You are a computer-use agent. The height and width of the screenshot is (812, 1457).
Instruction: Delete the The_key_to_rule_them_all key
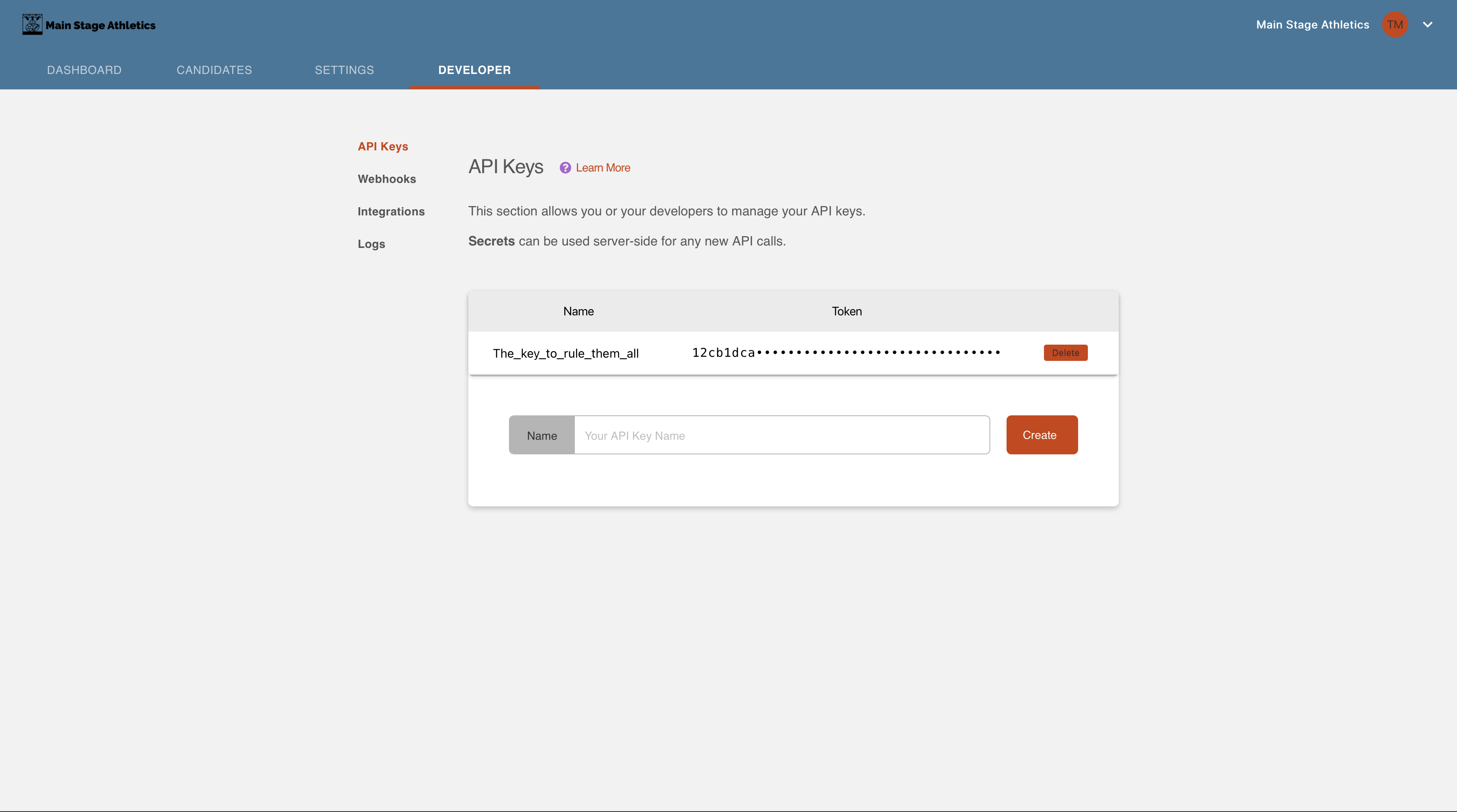1065,353
